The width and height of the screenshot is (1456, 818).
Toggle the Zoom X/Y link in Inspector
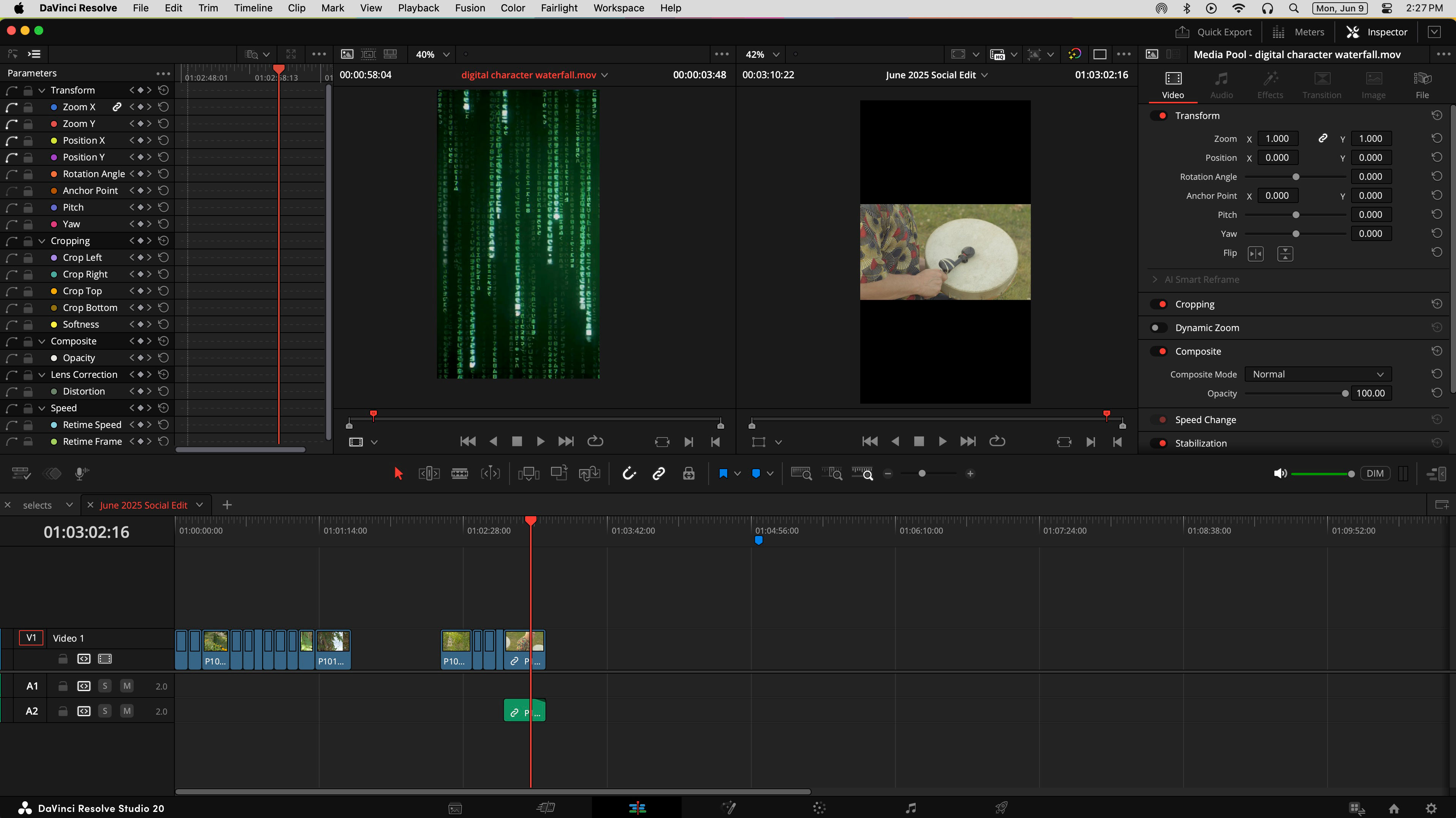pyautogui.click(x=1323, y=138)
